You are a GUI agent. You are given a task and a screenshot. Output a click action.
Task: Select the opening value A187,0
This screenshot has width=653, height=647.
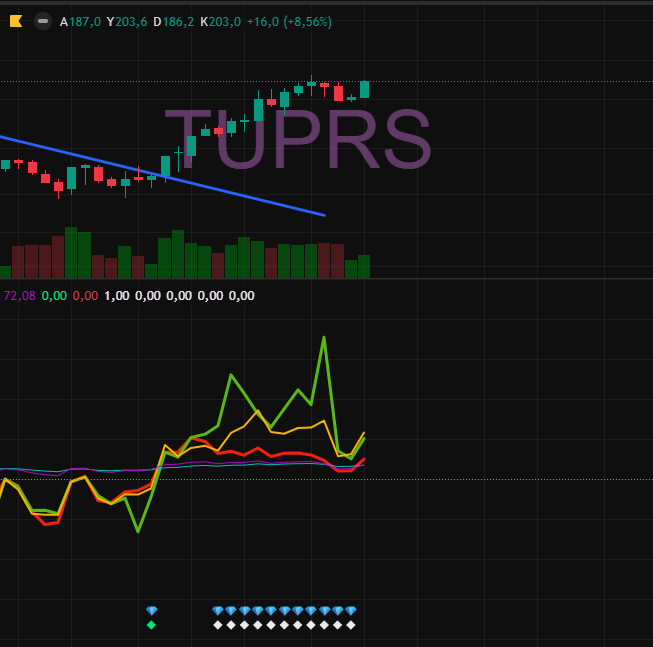point(80,22)
